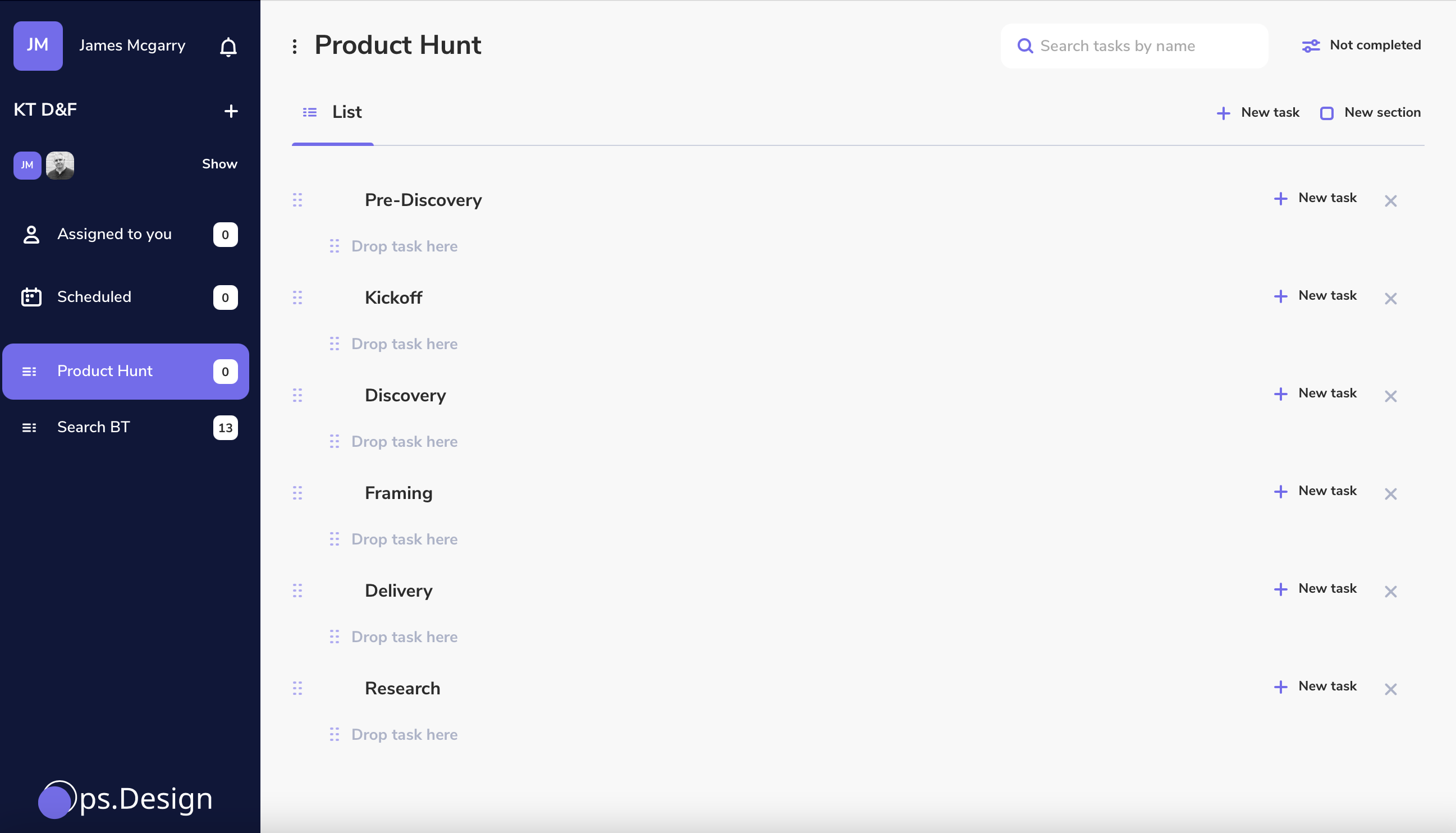Image resolution: width=1456 pixels, height=833 pixels.
Task: Click the Delivery section drag handle
Action: tap(297, 591)
